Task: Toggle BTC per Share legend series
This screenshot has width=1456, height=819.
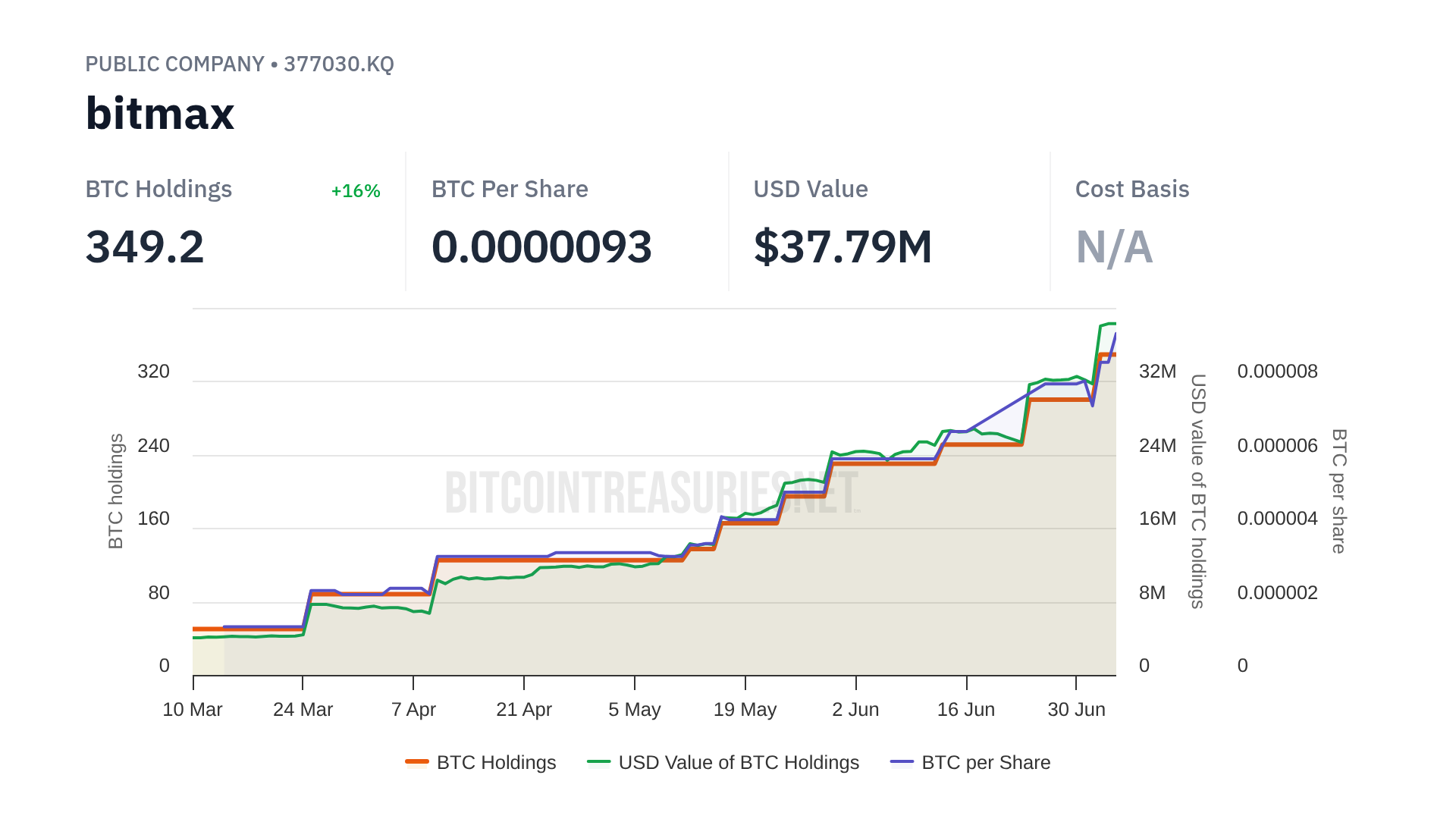Action: tap(985, 762)
